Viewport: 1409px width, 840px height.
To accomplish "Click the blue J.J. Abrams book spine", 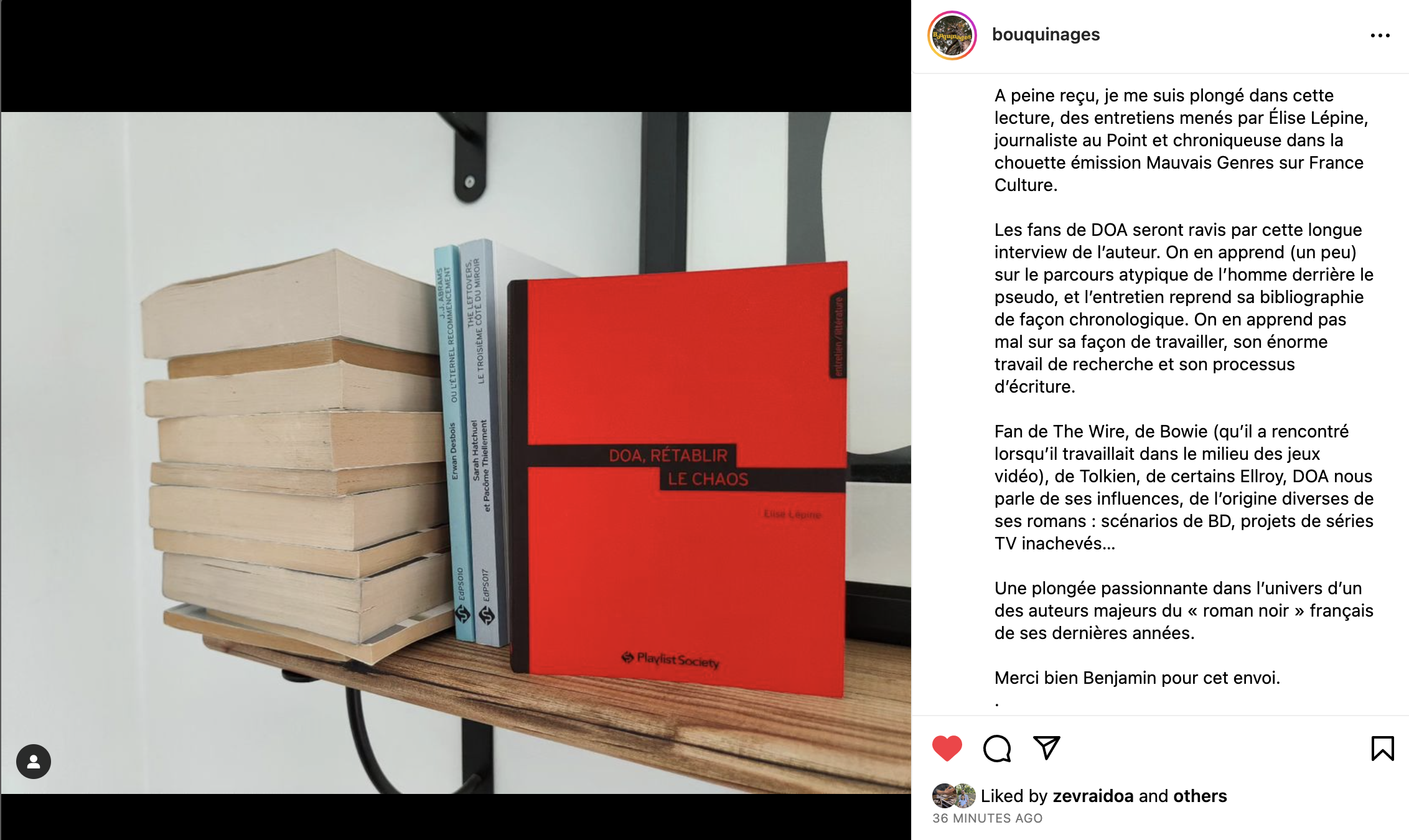I will pyautogui.click(x=453, y=443).
